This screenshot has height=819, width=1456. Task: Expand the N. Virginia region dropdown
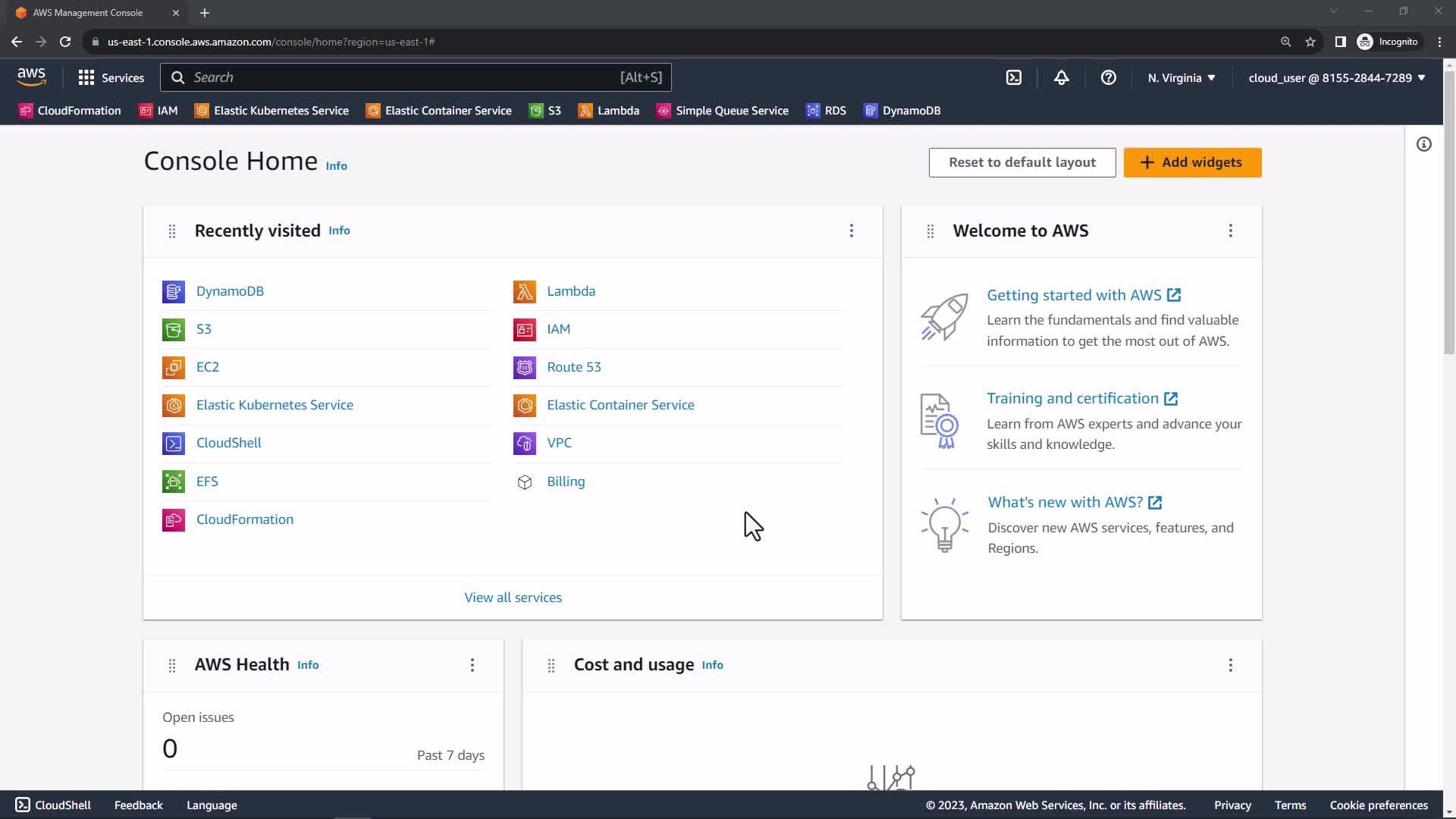click(x=1181, y=77)
